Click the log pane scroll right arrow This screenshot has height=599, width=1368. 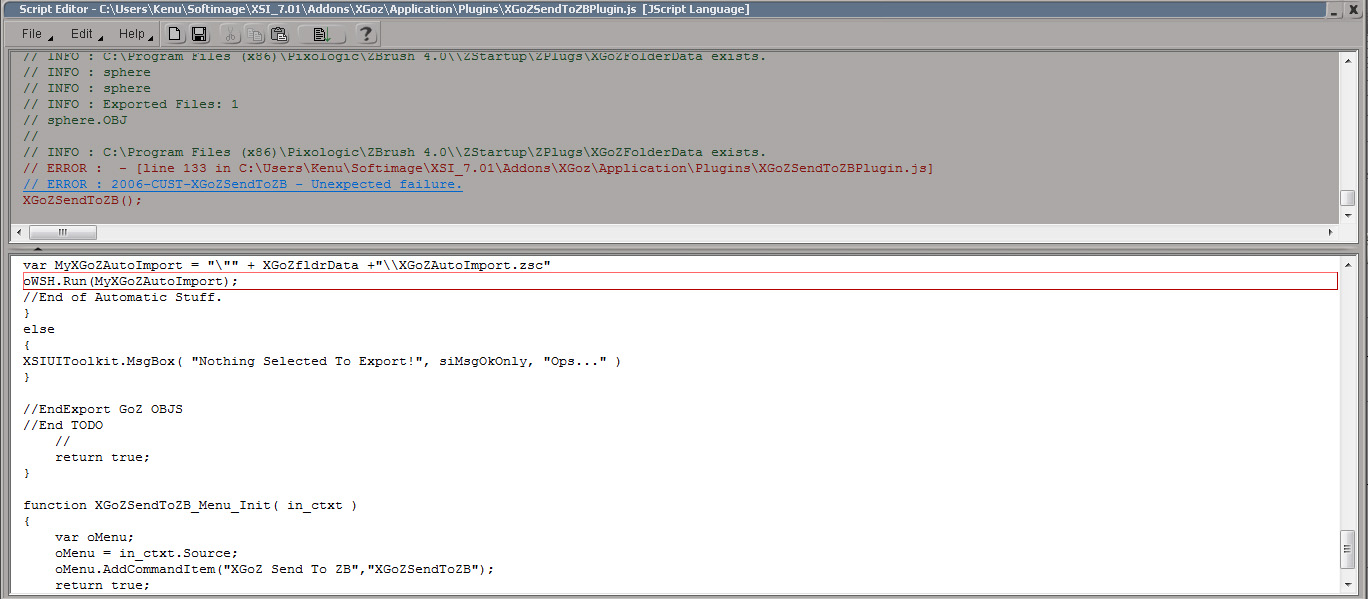click(1331, 232)
